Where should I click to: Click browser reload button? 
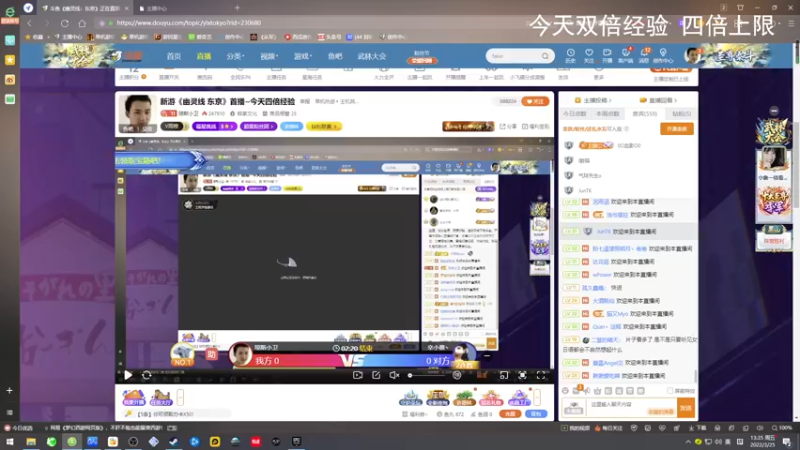point(64,23)
